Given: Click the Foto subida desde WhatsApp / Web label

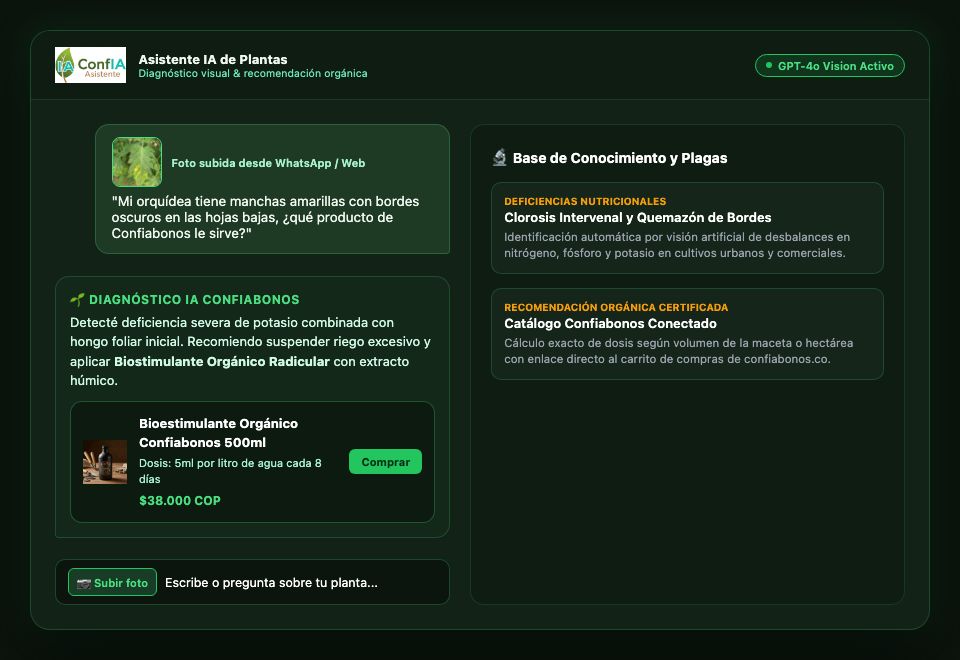Looking at the screenshot, I should click(x=268, y=163).
